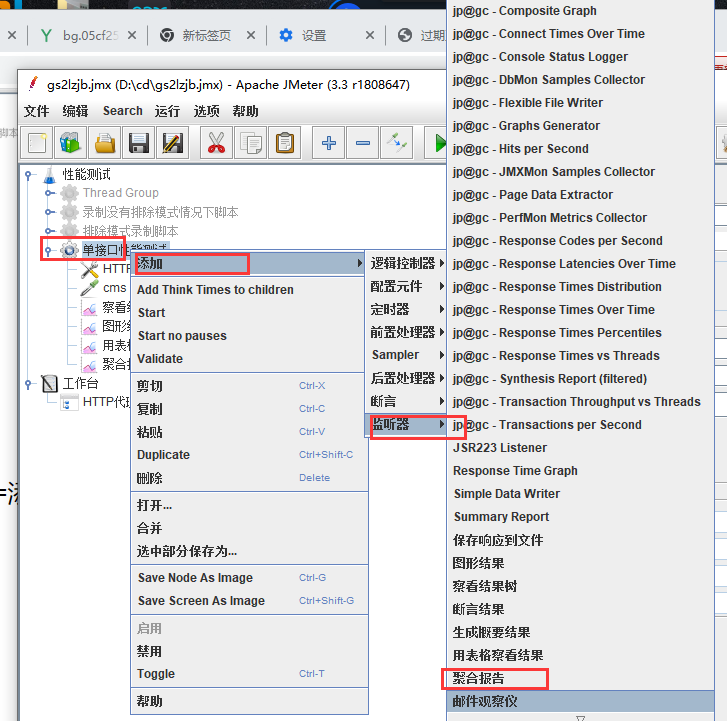Open the 逻辑控制器 submenu

406,263
